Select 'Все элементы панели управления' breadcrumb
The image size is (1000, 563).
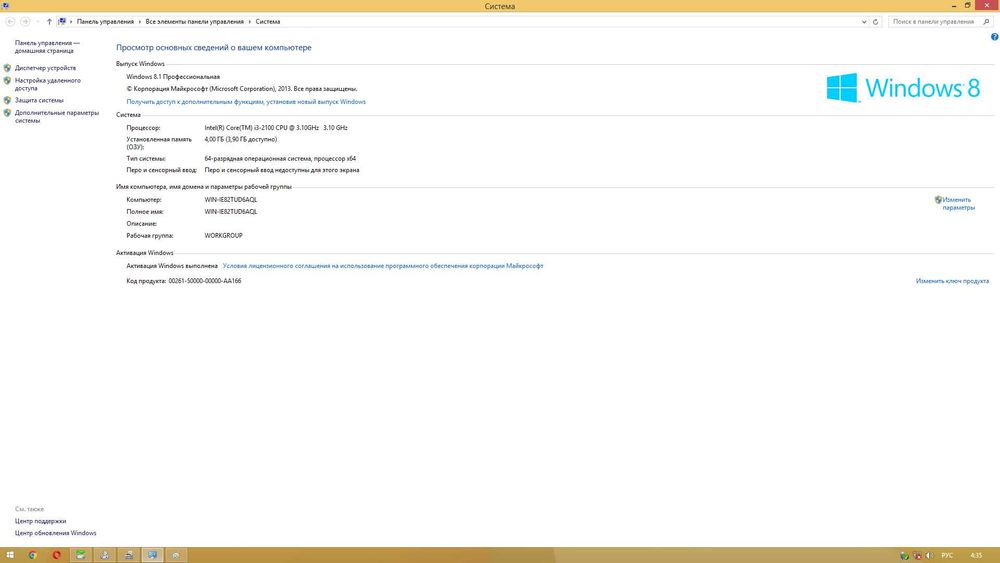click(195, 22)
